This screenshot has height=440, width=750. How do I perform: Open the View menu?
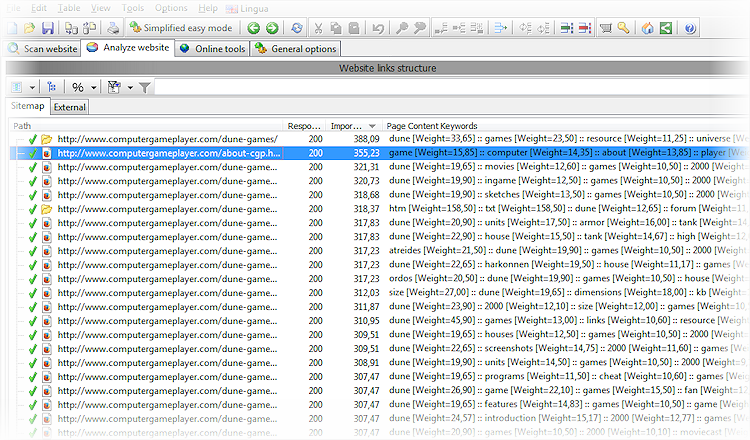[100, 8]
